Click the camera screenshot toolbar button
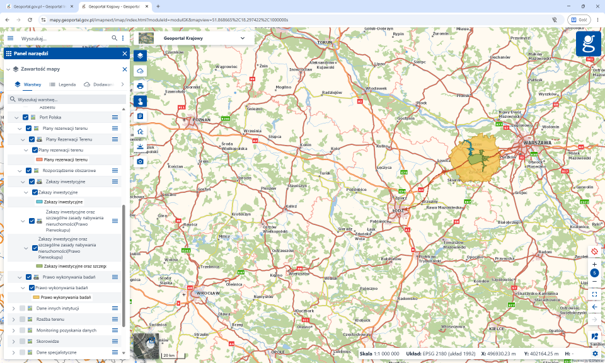The image size is (605, 363). point(140,161)
